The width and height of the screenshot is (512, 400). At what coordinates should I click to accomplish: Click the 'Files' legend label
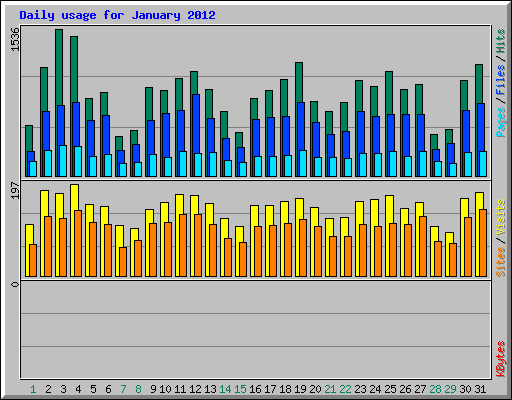(500, 79)
